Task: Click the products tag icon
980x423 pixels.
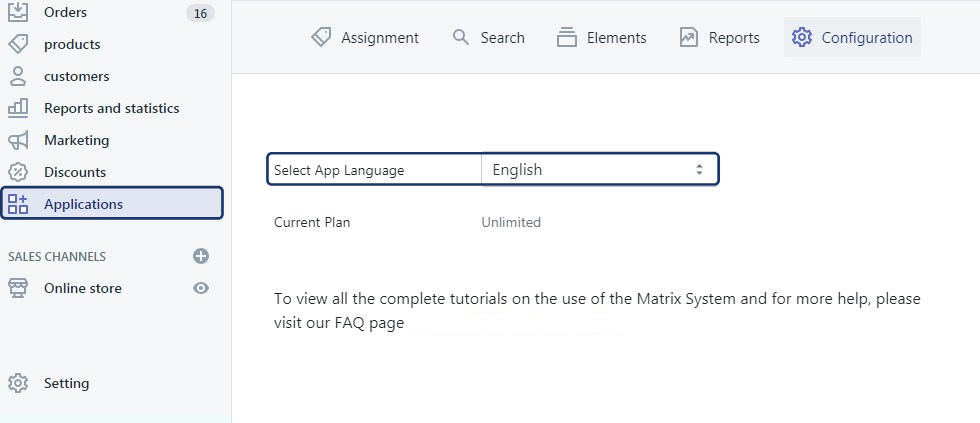Action: [x=18, y=44]
